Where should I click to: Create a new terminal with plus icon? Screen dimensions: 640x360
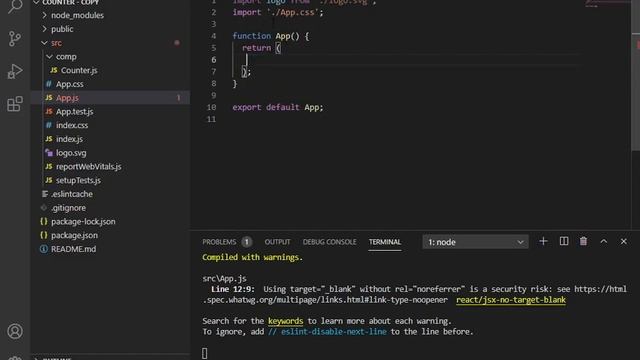[x=543, y=242]
